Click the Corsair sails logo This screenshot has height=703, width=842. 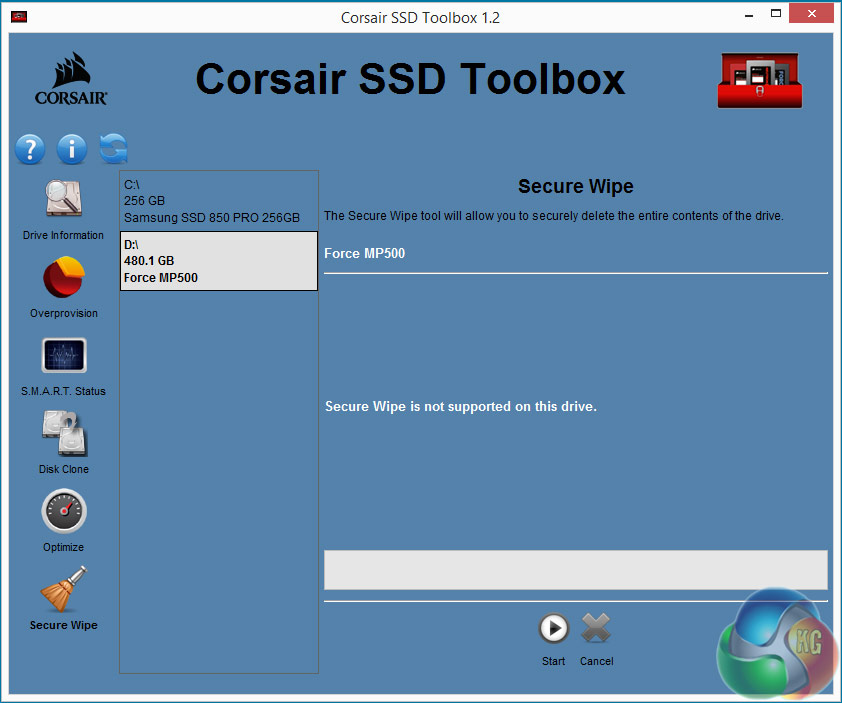(71, 79)
